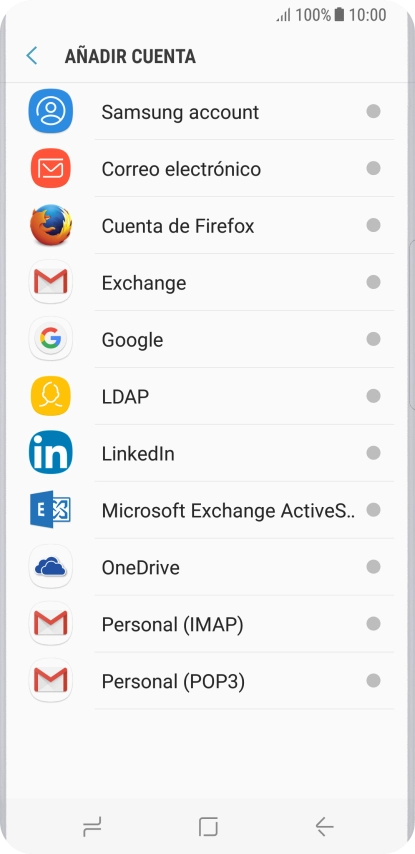Tap the home button in the navigation bar
This screenshot has height=854, width=415.
(208, 826)
